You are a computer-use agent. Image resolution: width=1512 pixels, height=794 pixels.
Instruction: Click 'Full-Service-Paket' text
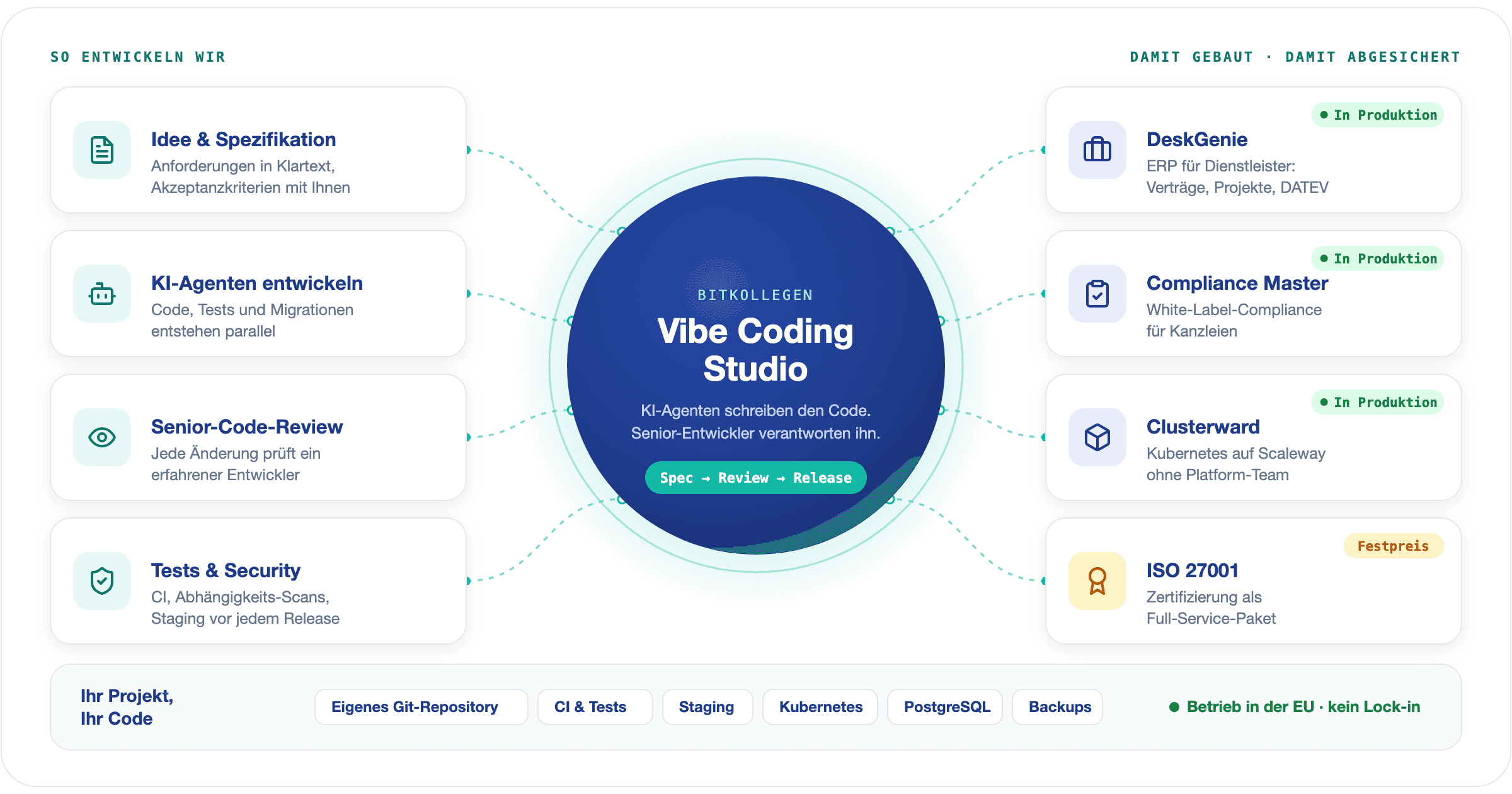(1211, 618)
